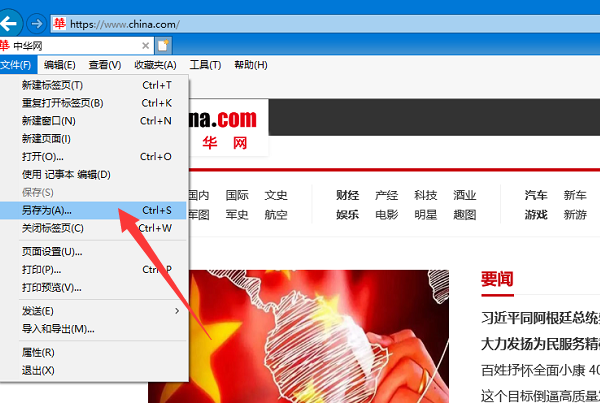Close the 中华网 tab
The width and height of the screenshot is (600, 403).
(x=145, y=46)
